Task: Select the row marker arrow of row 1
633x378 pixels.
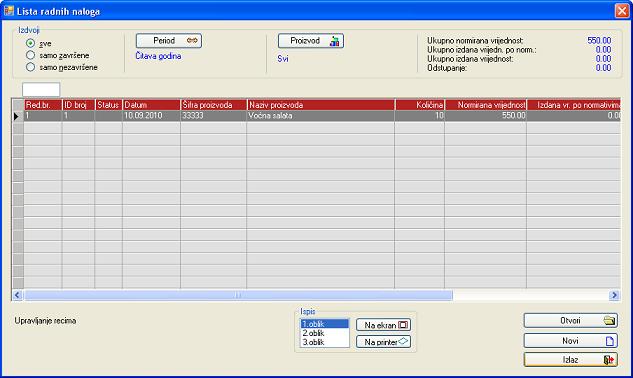Action: point(18,116)
